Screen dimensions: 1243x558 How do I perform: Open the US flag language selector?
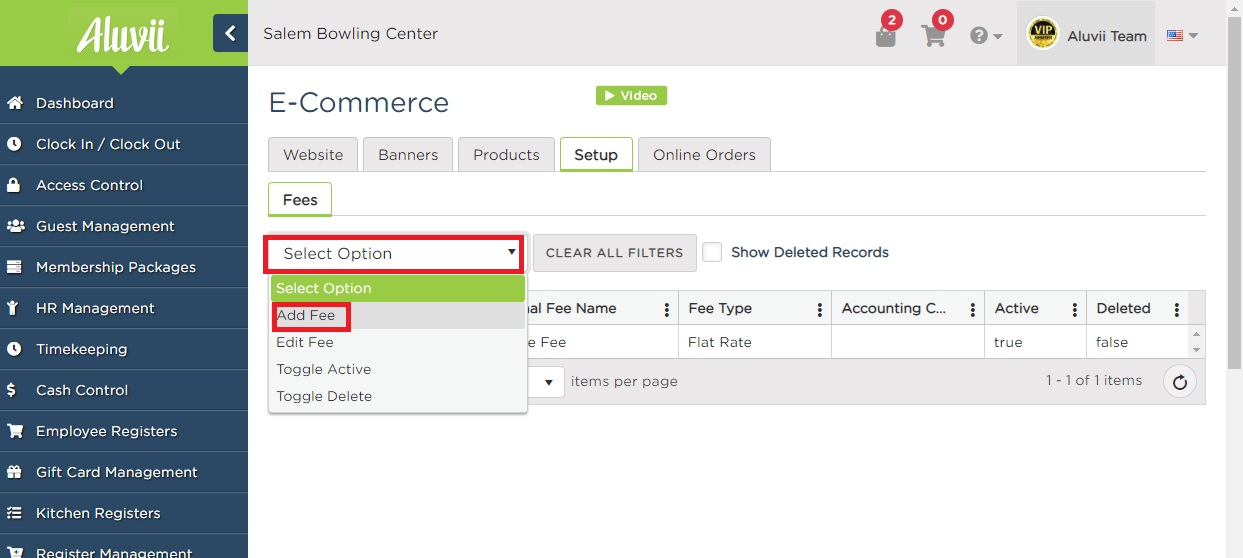(1182, 35)
